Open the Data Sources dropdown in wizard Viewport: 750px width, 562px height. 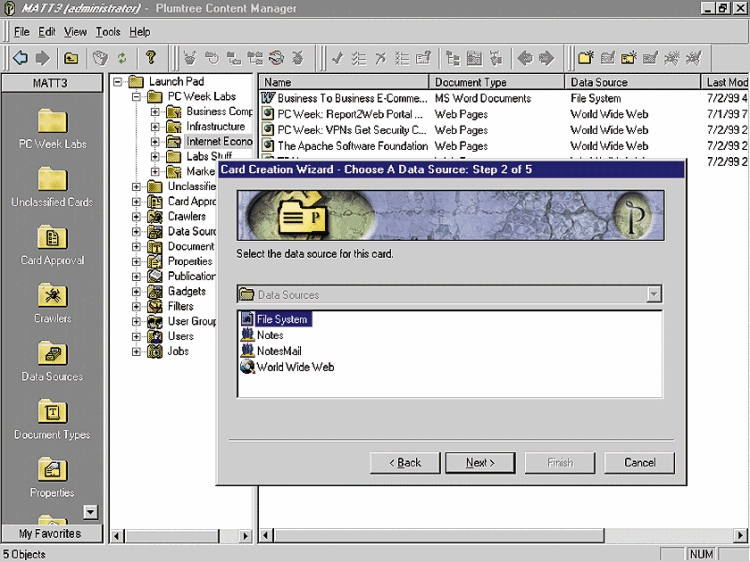pos(654,294)
